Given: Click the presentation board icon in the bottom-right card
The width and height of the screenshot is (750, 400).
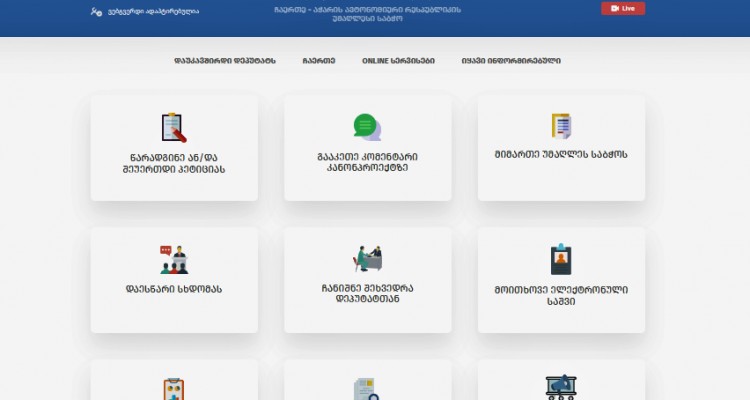Looking at the screenshot, I should pos(561,387).
